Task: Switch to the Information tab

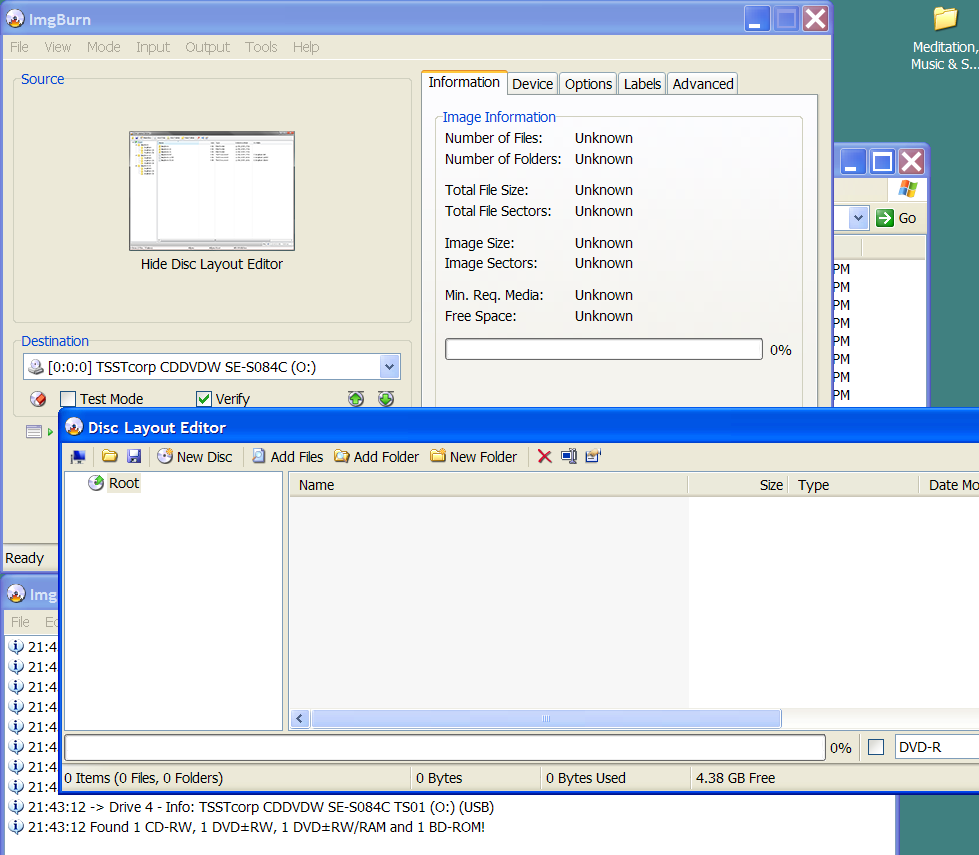Action: 464,82
